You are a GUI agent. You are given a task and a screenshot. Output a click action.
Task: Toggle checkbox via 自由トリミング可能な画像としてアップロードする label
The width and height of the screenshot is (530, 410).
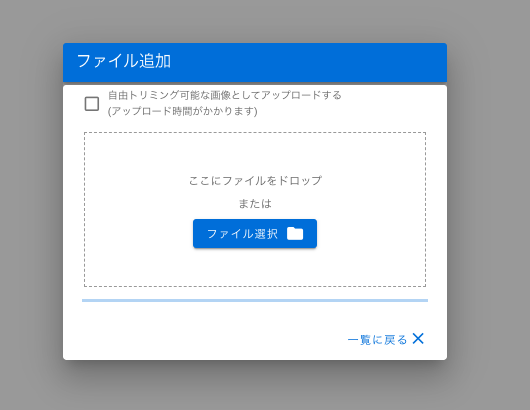point(225,95)
